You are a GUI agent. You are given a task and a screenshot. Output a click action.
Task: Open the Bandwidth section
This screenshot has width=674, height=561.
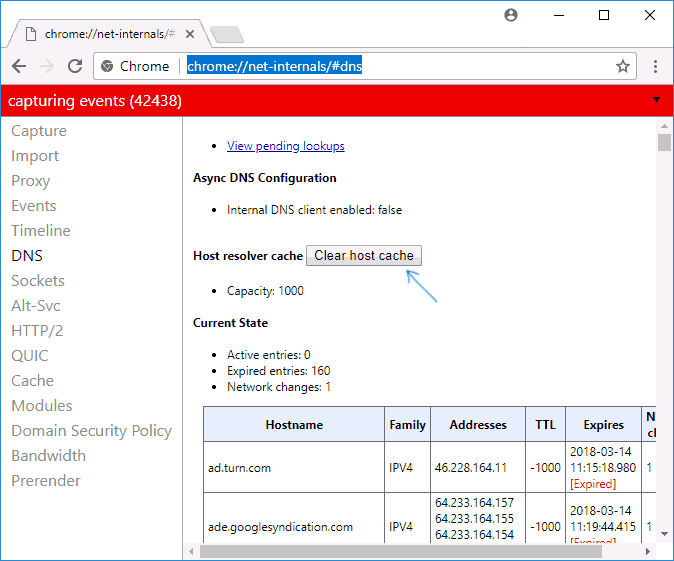point(49,455)
